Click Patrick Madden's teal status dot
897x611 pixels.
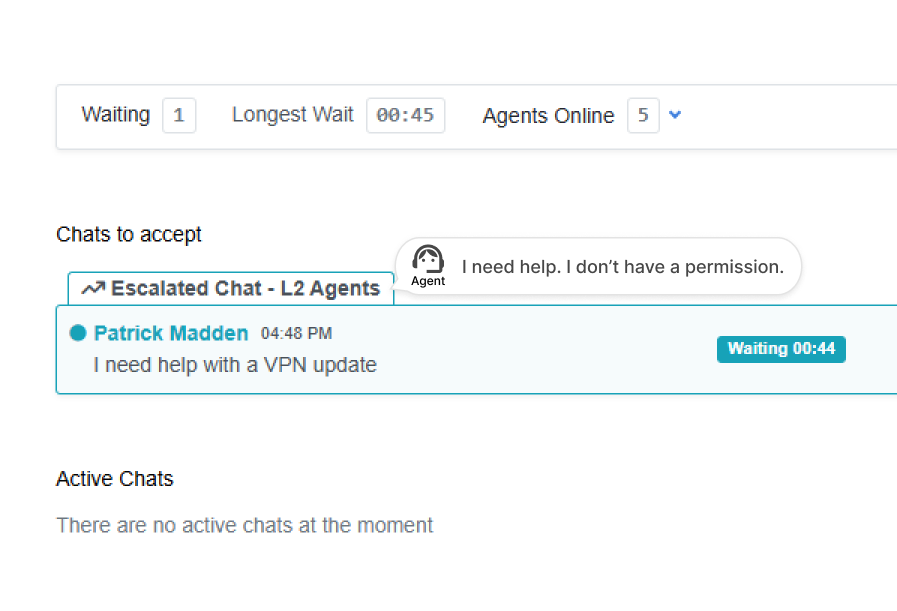(x=78, y=333)
